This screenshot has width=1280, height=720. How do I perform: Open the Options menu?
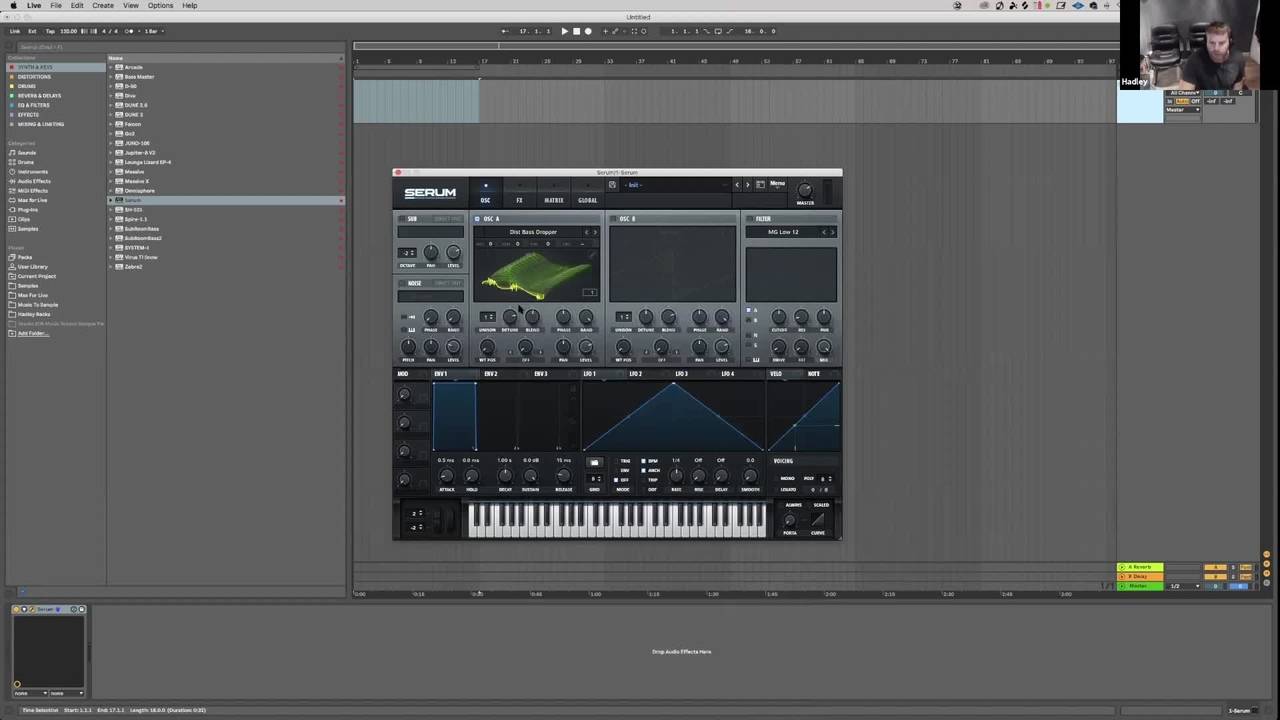[x=160, y=5]
